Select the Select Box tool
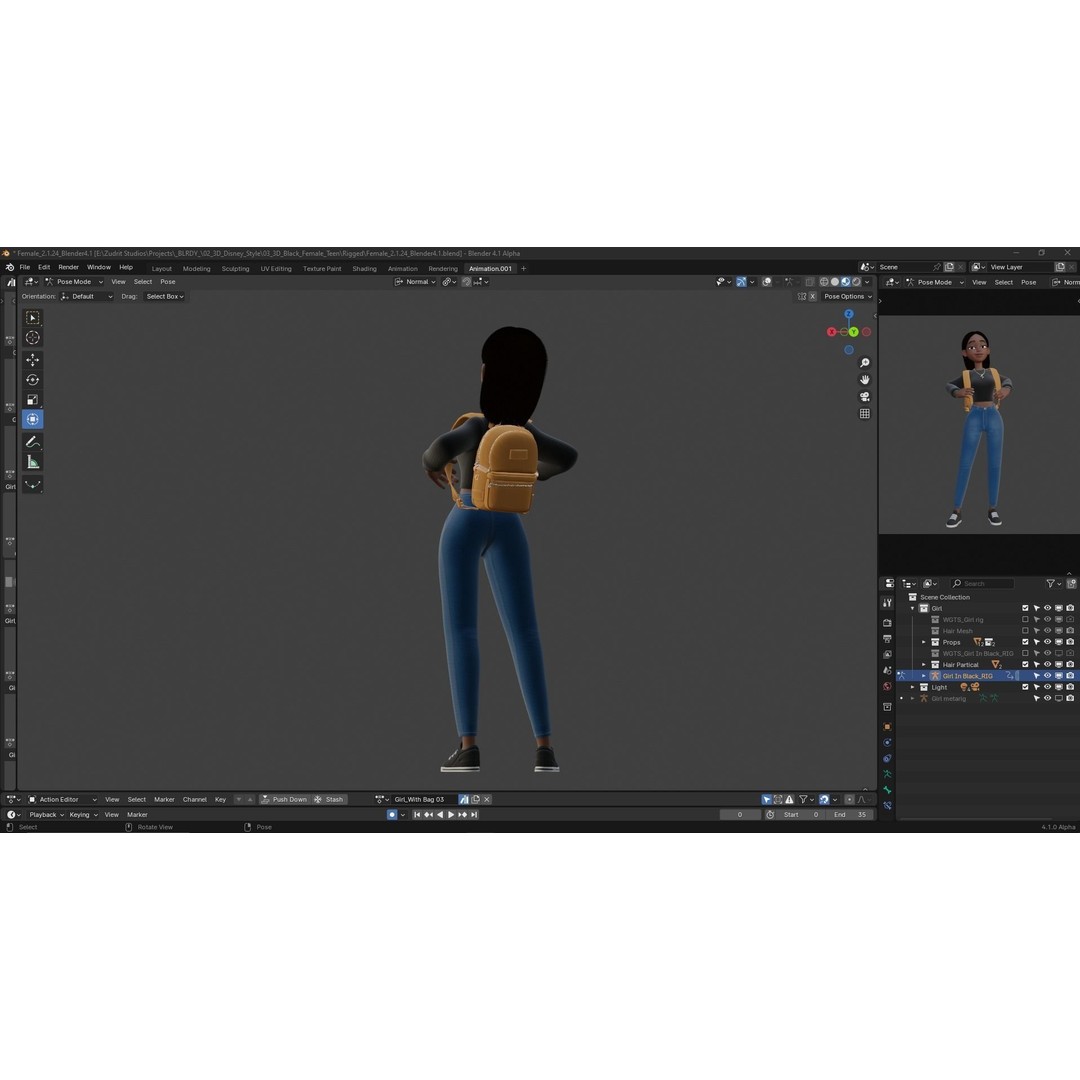This screenshot has width=1080, height=1080. pos(32,318)
